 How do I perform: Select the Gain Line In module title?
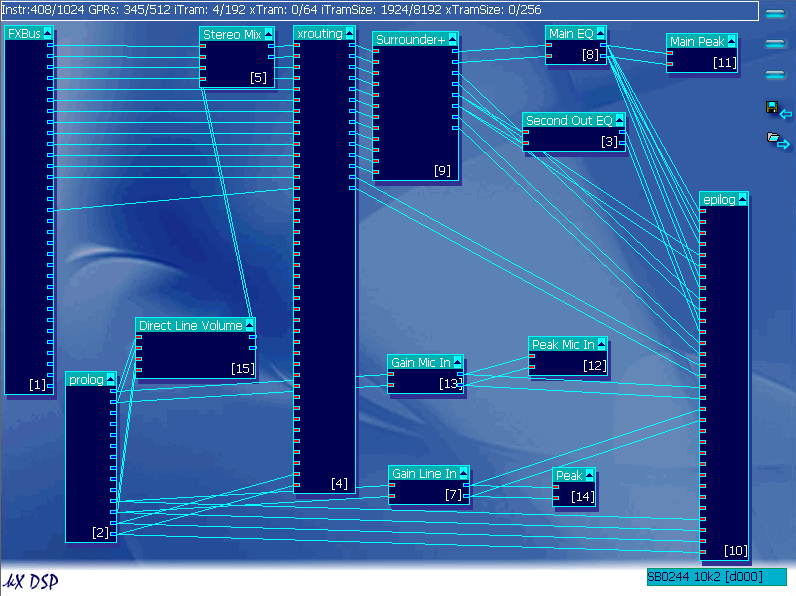423,473
